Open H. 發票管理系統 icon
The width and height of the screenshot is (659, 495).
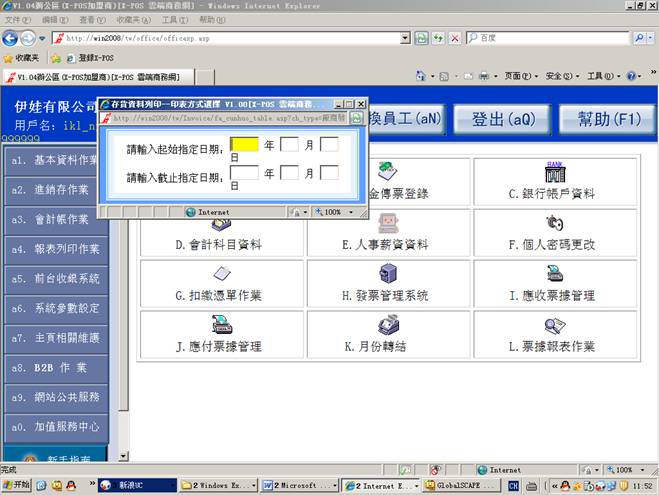[387, 274]
